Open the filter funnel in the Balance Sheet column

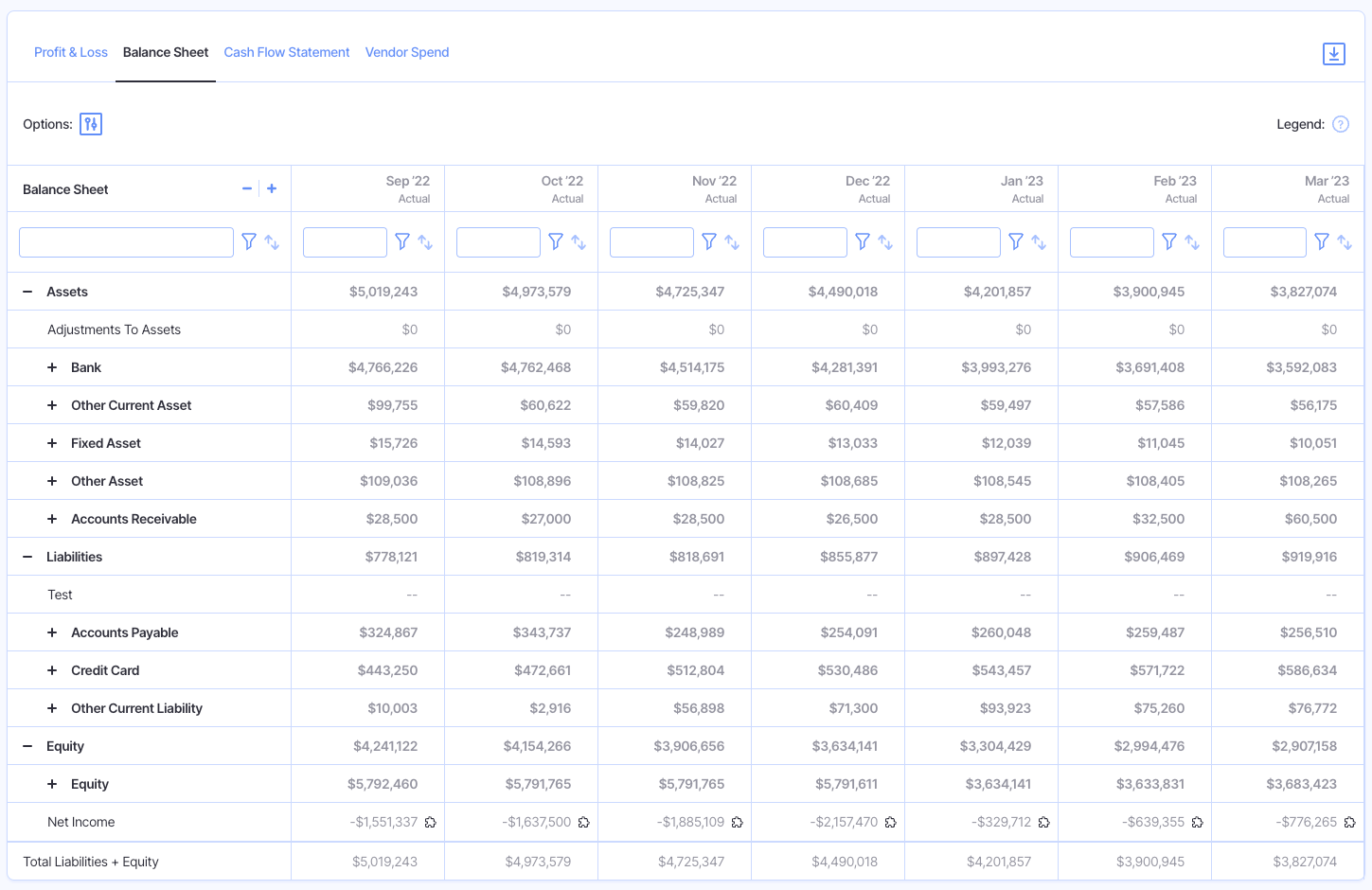tap(249, 241)
